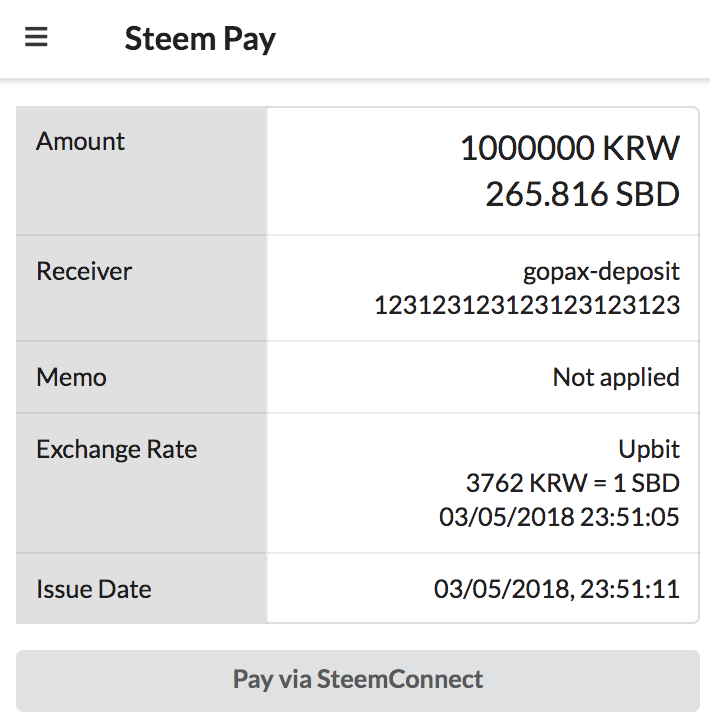Click the blank area below the Pay button
This screenshot has width=710, height=722.
click(355, 716)
